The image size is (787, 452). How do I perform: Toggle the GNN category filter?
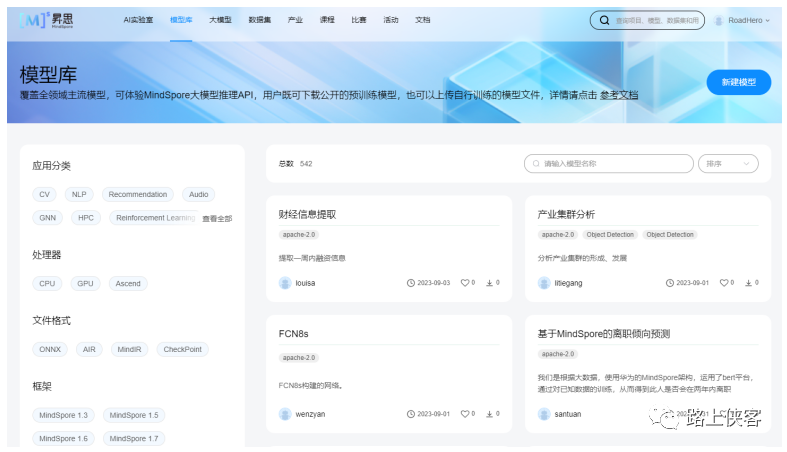[x=48, y=218]
